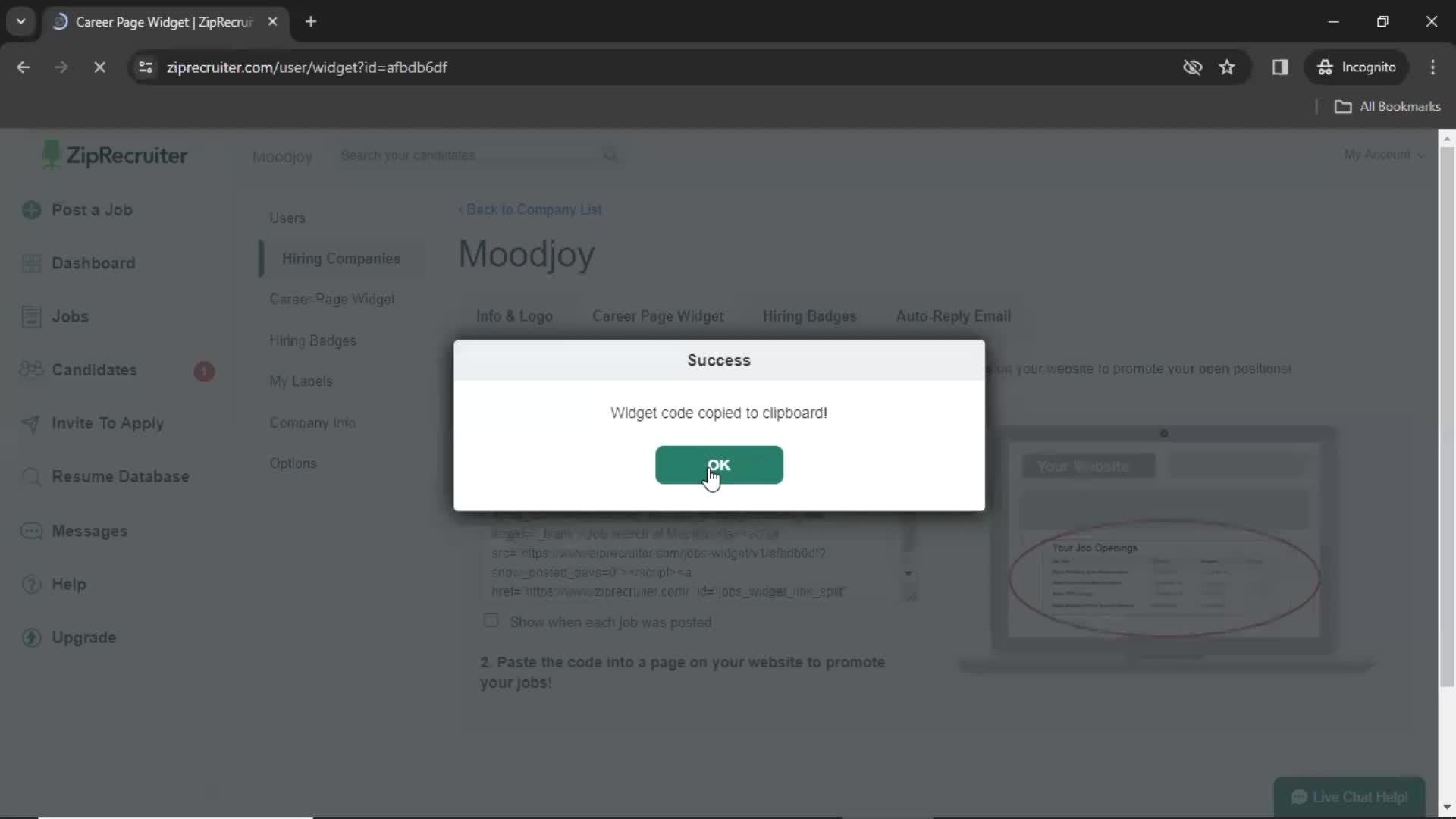Open Post a Job section
1456x819 pixels.
click(x=91, y=210)
